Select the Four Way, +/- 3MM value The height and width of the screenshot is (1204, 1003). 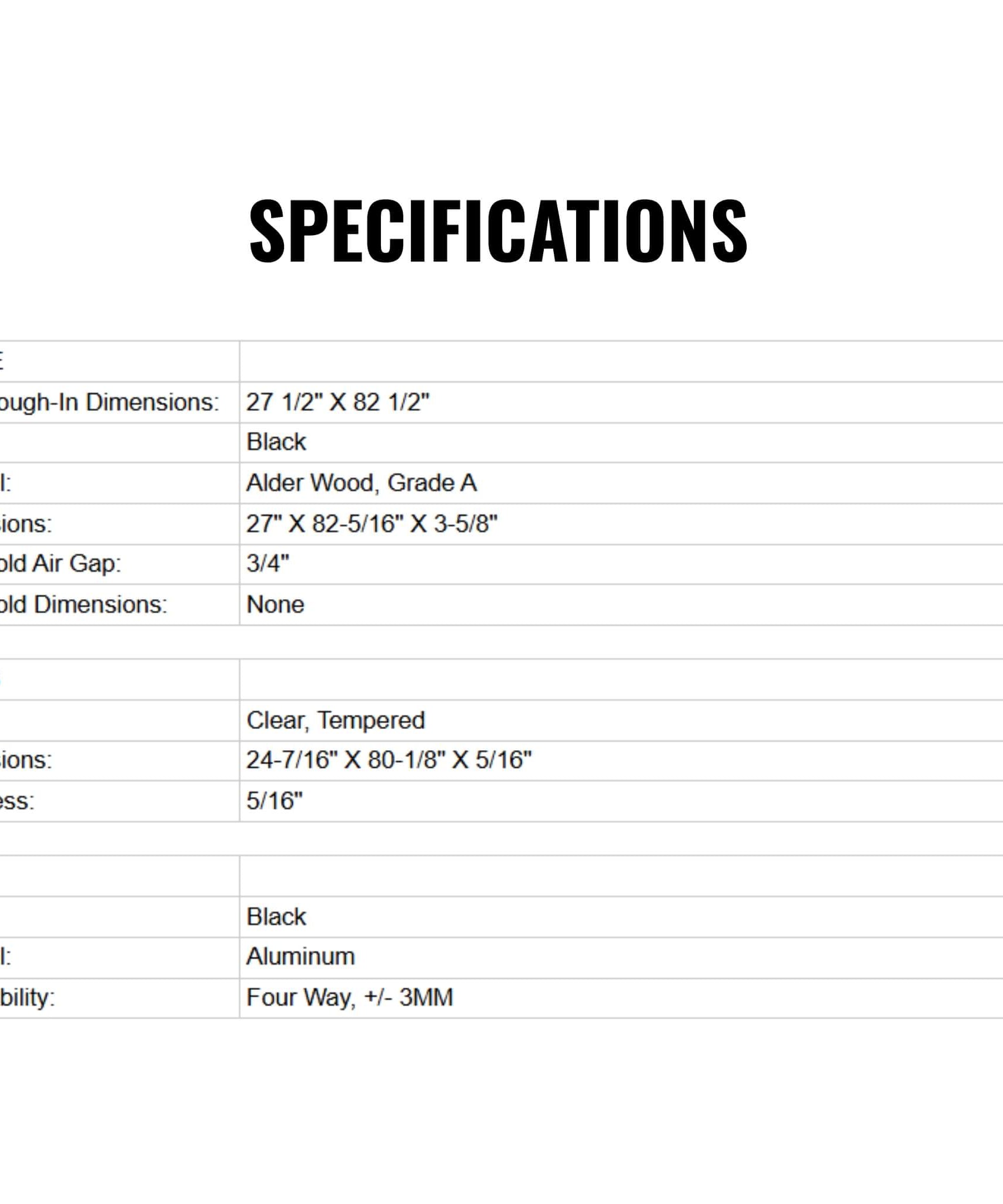[350, 998]
